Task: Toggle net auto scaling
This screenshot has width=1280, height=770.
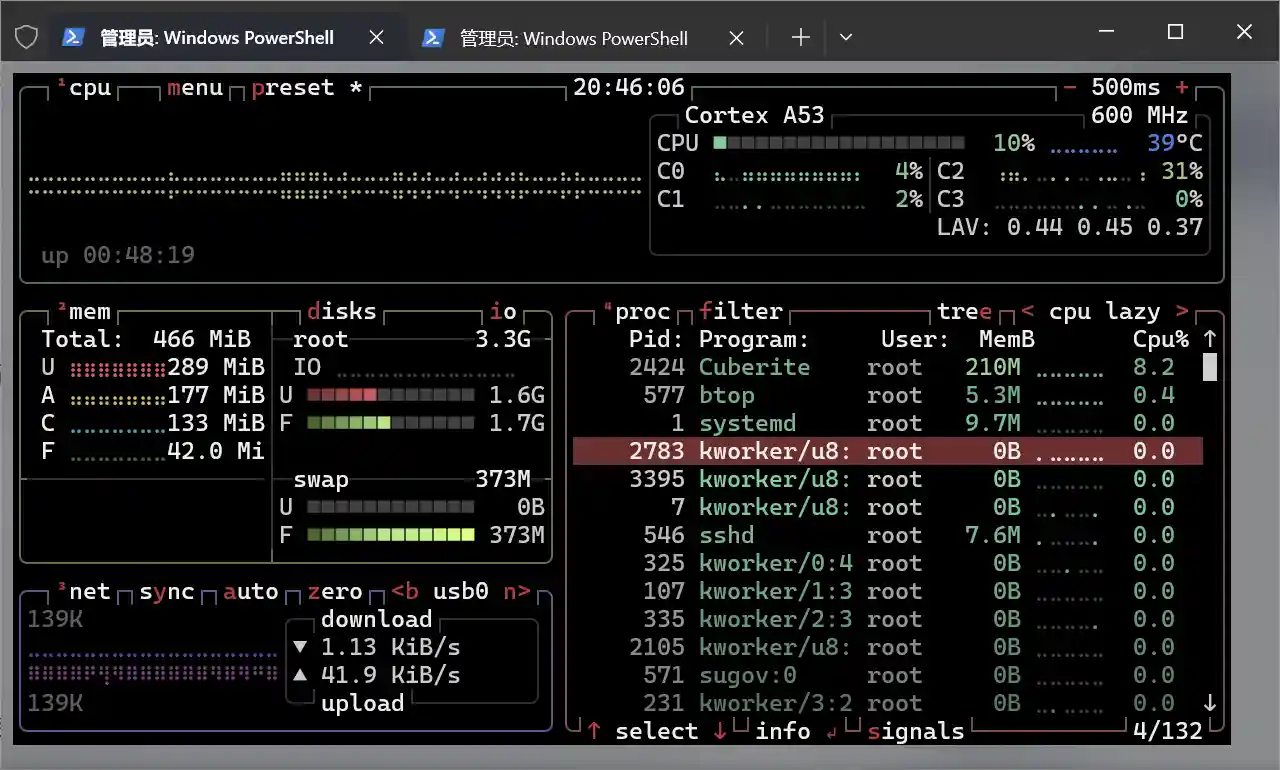Action: [250, 591]
